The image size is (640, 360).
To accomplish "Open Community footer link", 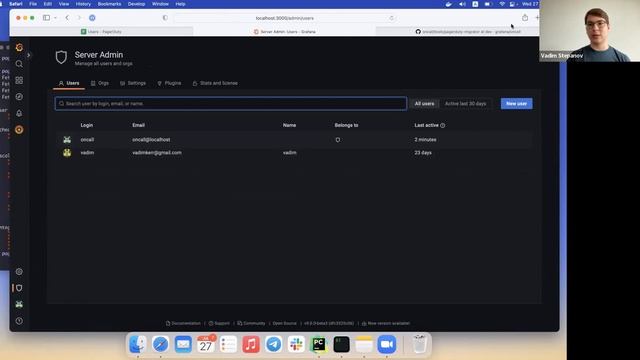I will point(251,323).
